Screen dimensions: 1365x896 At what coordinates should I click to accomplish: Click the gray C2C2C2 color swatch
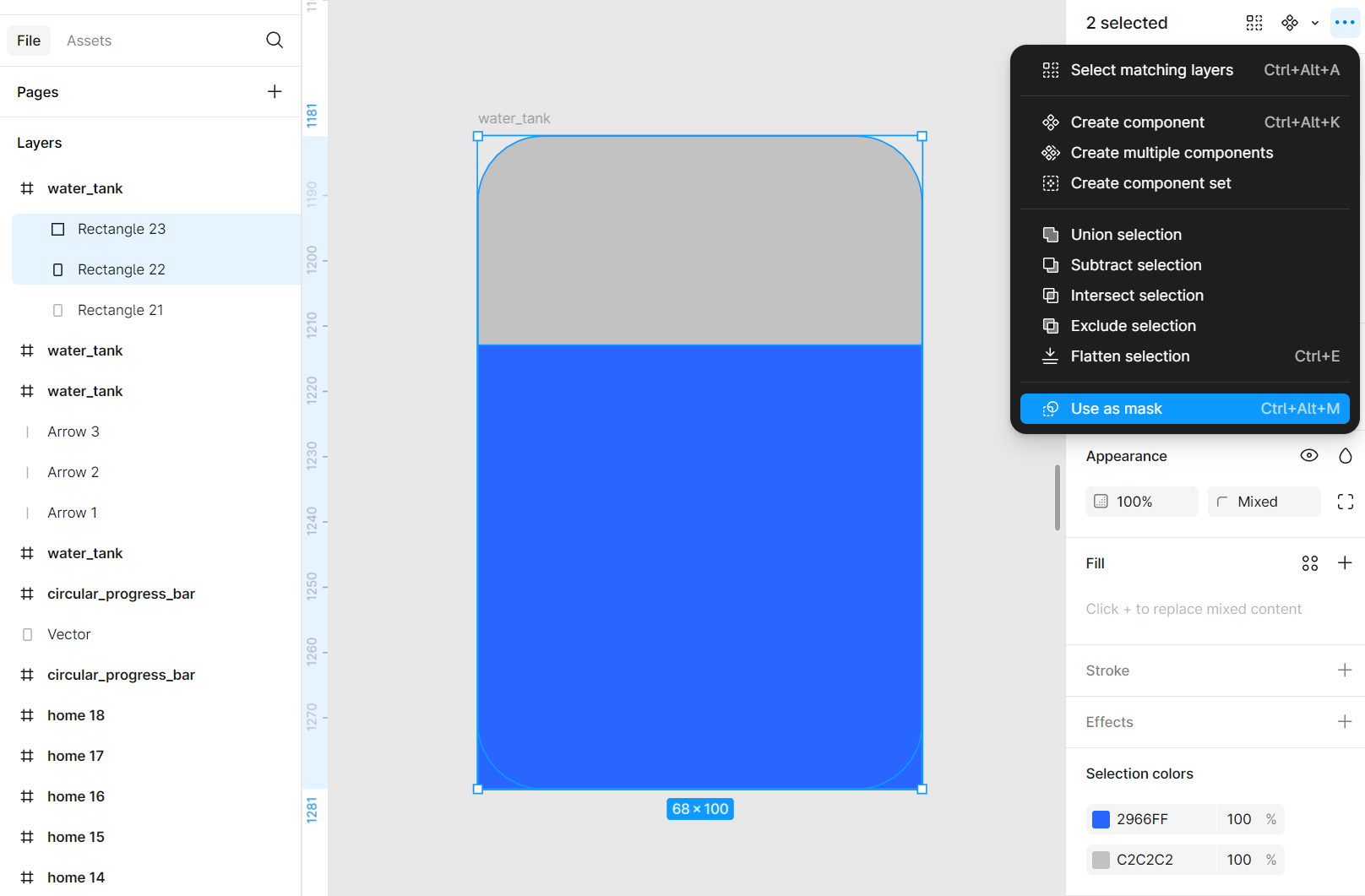pos(1101,860)
